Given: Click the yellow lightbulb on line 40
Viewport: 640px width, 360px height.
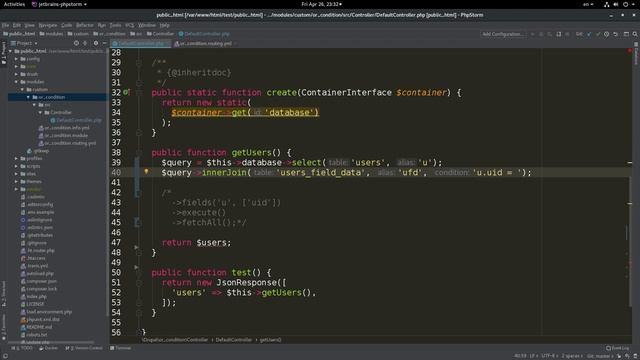Looking at the screenshot, I should (146, 172).
